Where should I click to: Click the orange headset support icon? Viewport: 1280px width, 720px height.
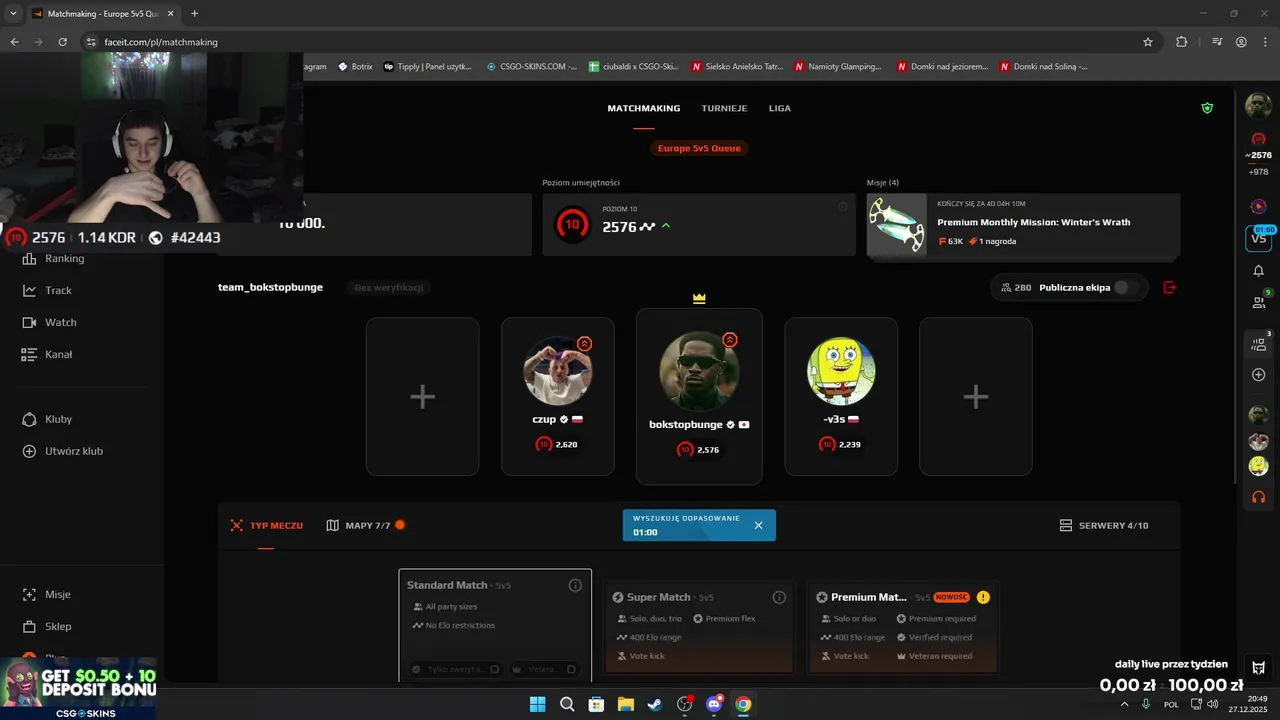pos(1258,496)
